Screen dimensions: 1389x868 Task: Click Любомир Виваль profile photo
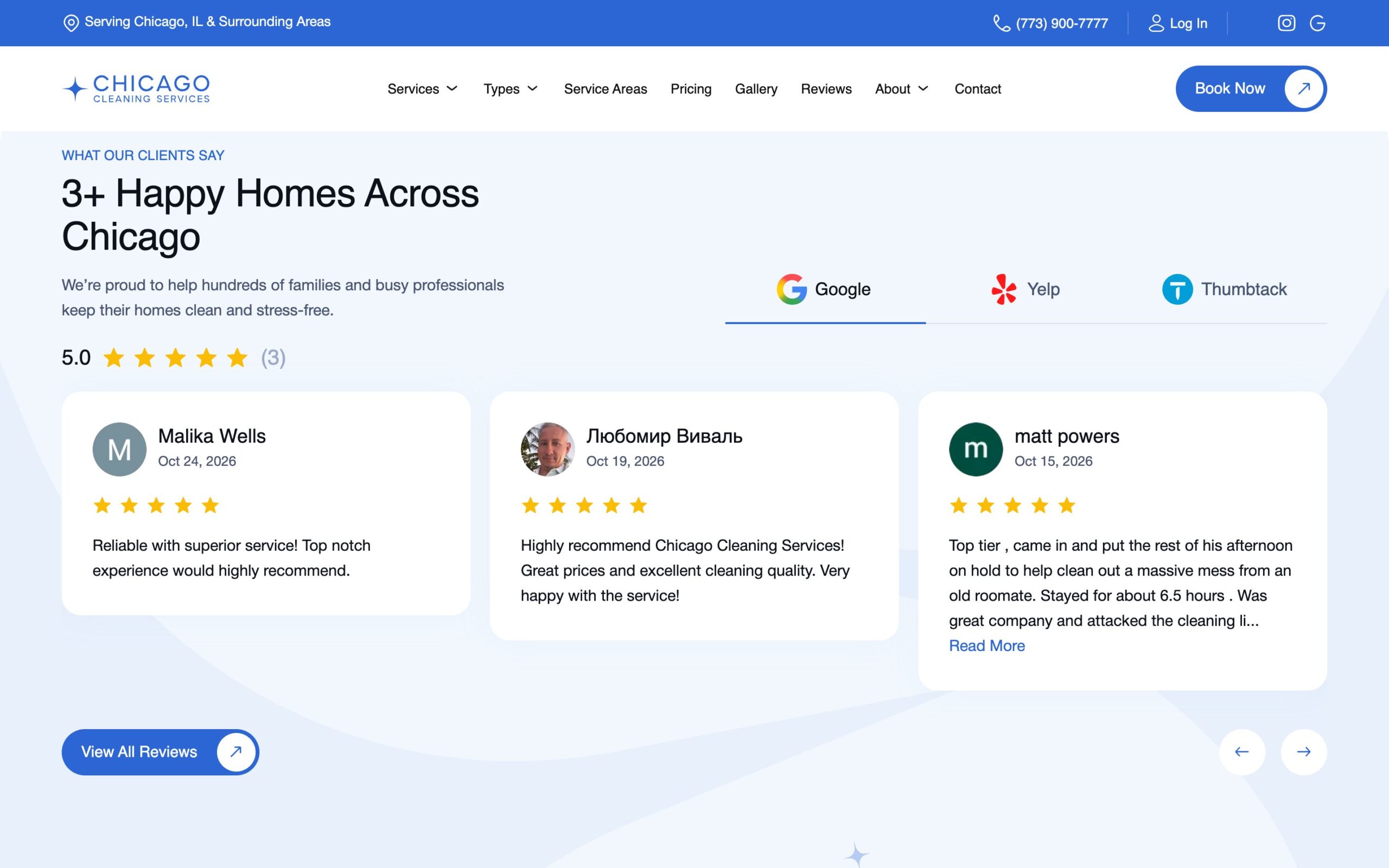(547, 449)
